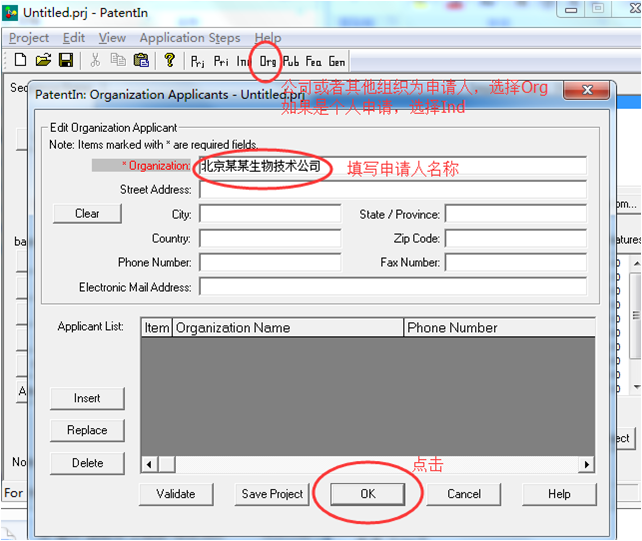Open the Project menu
This screenshot has height=541, width=642.
point(29,38)
